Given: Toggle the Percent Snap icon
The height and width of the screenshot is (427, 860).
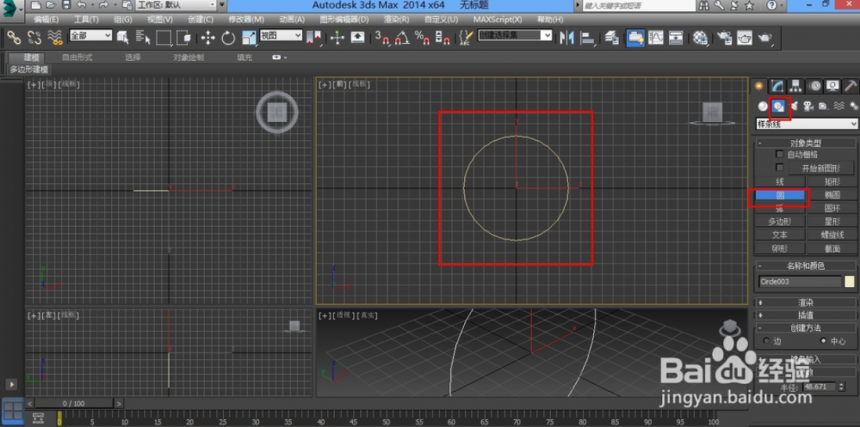Looking at the screenshot, I should (422, 38).
